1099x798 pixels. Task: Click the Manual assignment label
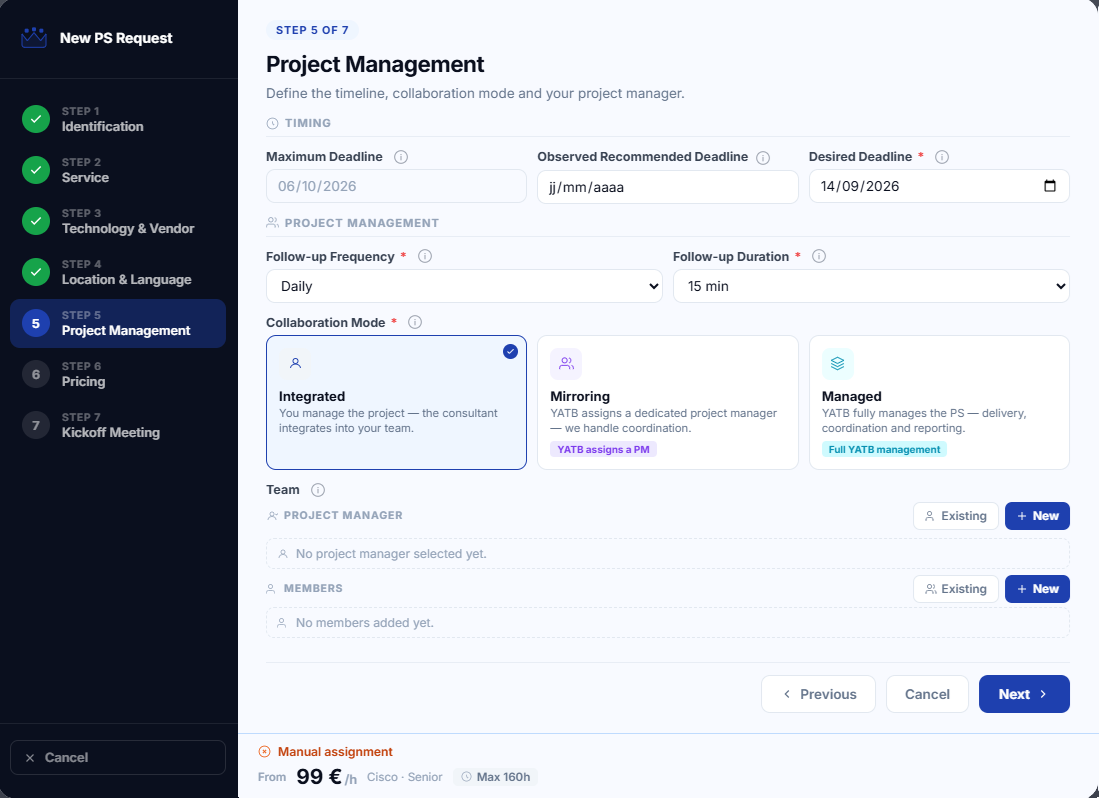[335, 752]
